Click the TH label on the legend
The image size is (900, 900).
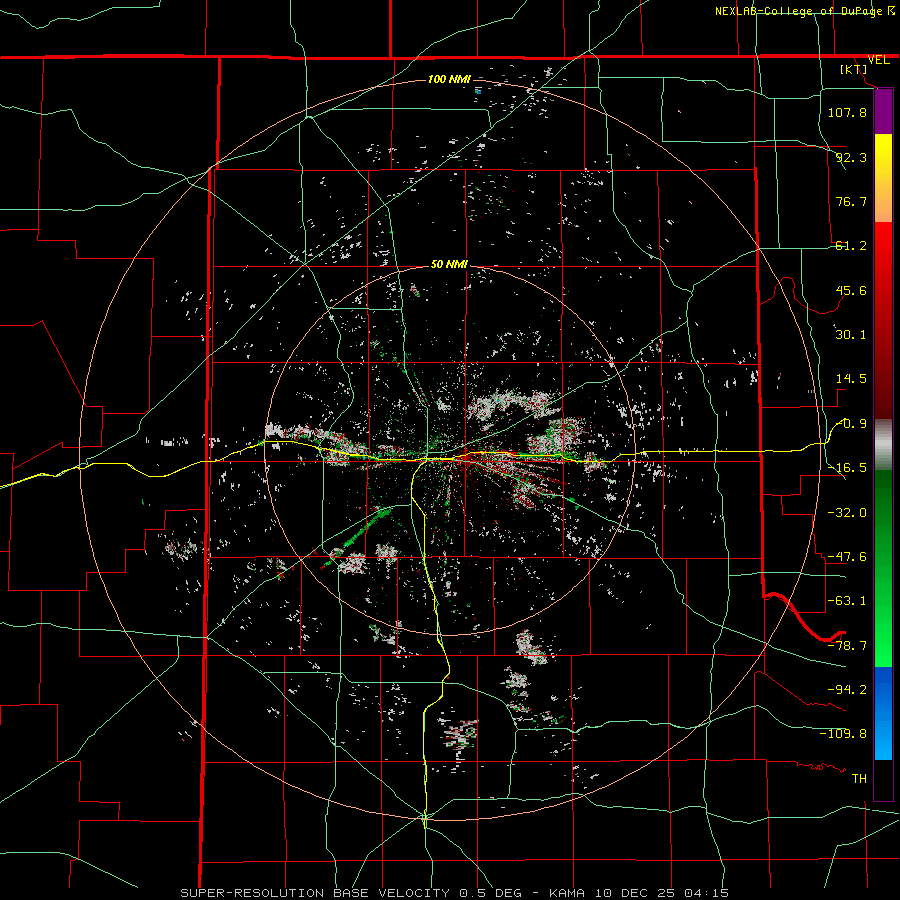coord(859,778)
